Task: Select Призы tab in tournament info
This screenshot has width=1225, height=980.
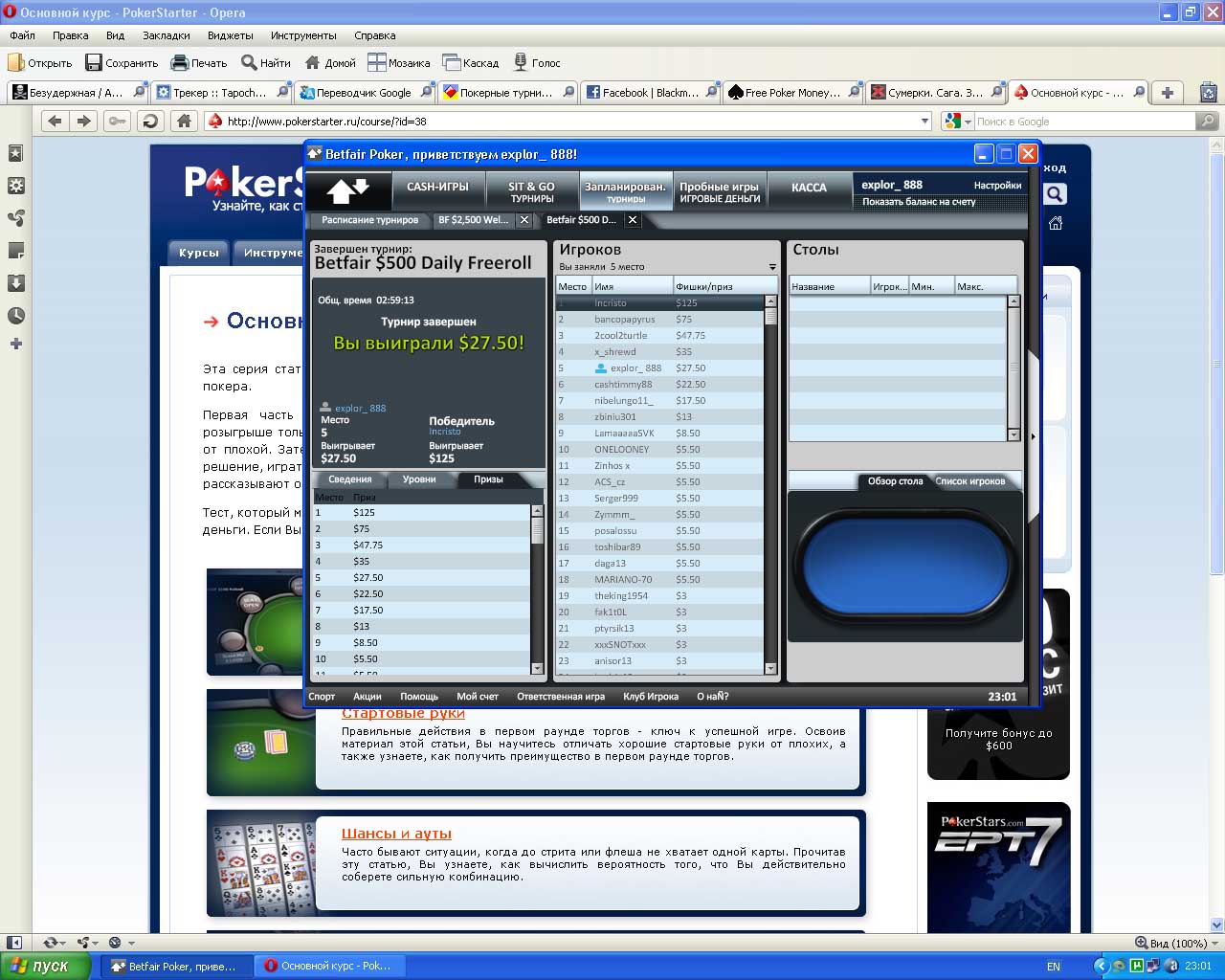Action: pyautogui.click(x=488, y=479)
